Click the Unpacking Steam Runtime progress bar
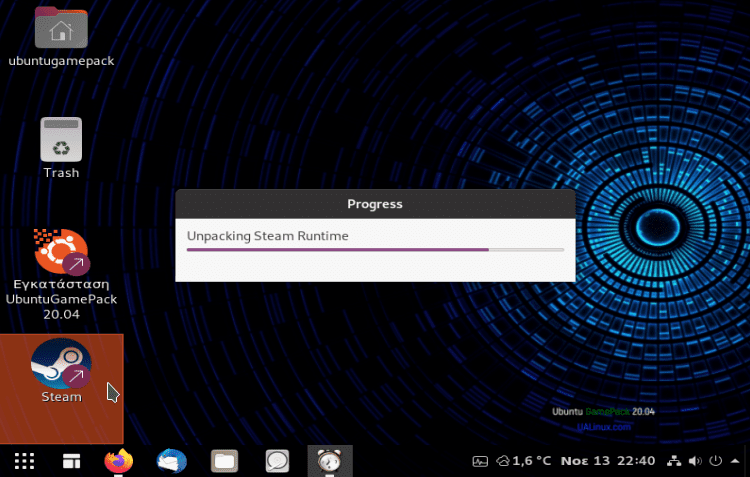Screen dimensions: 750x477 tap(375, 250)
